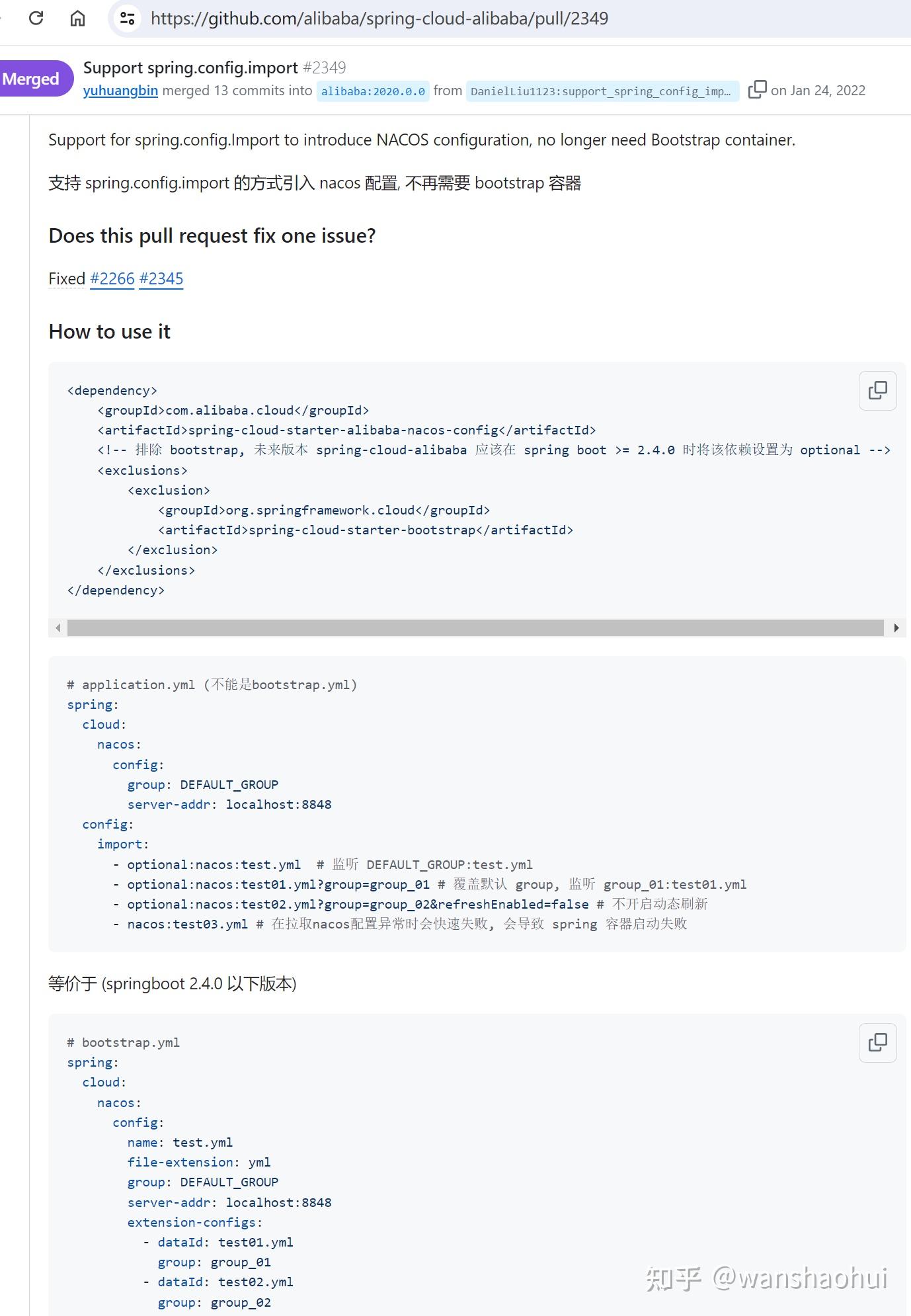The height and width of the screenshot is (1316, 911).
Task: Copy the bootstrap.yml code block
Action: pyautogui.click(x=877, y=1043)
